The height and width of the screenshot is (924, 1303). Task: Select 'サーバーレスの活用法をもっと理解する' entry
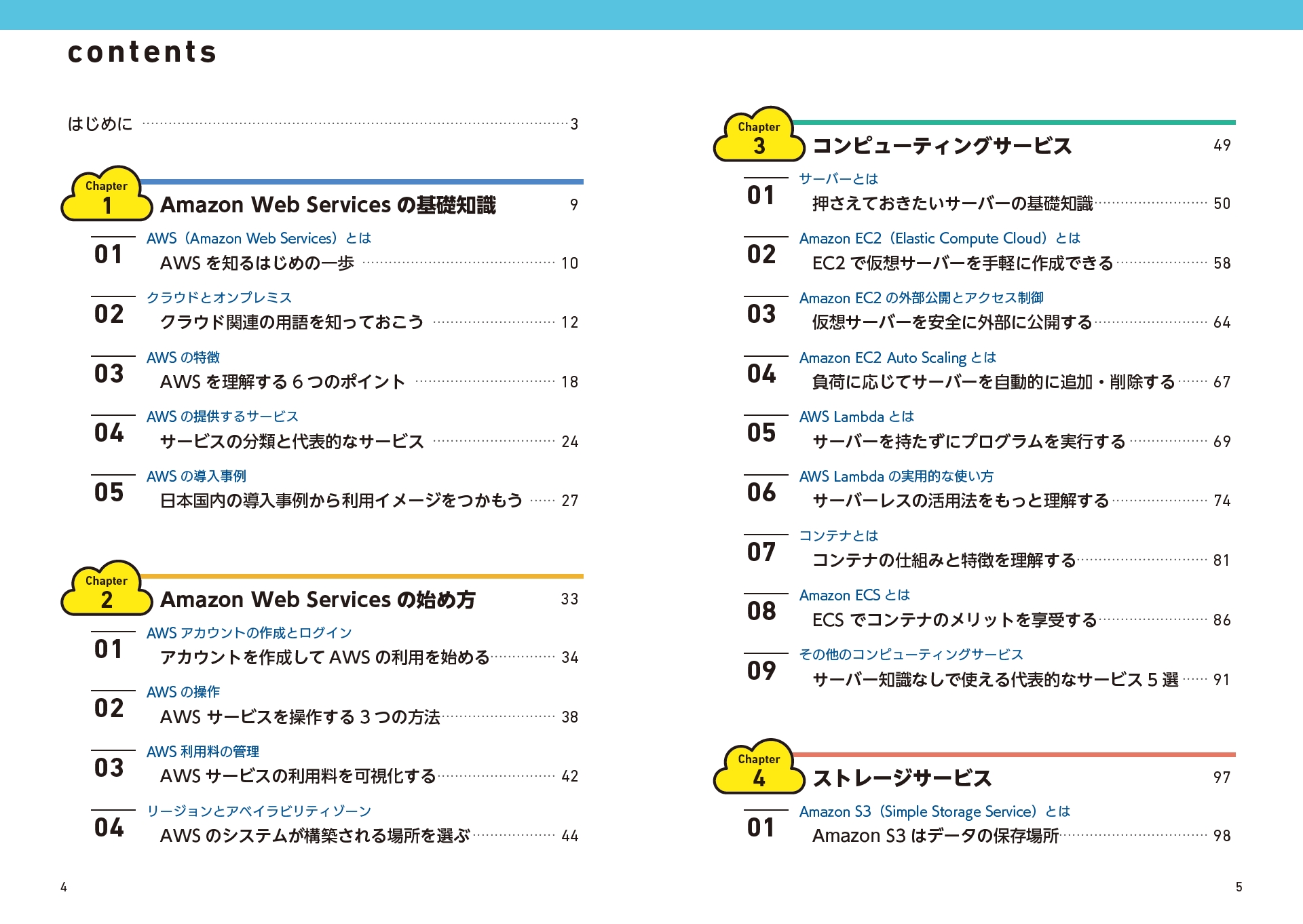961,500
